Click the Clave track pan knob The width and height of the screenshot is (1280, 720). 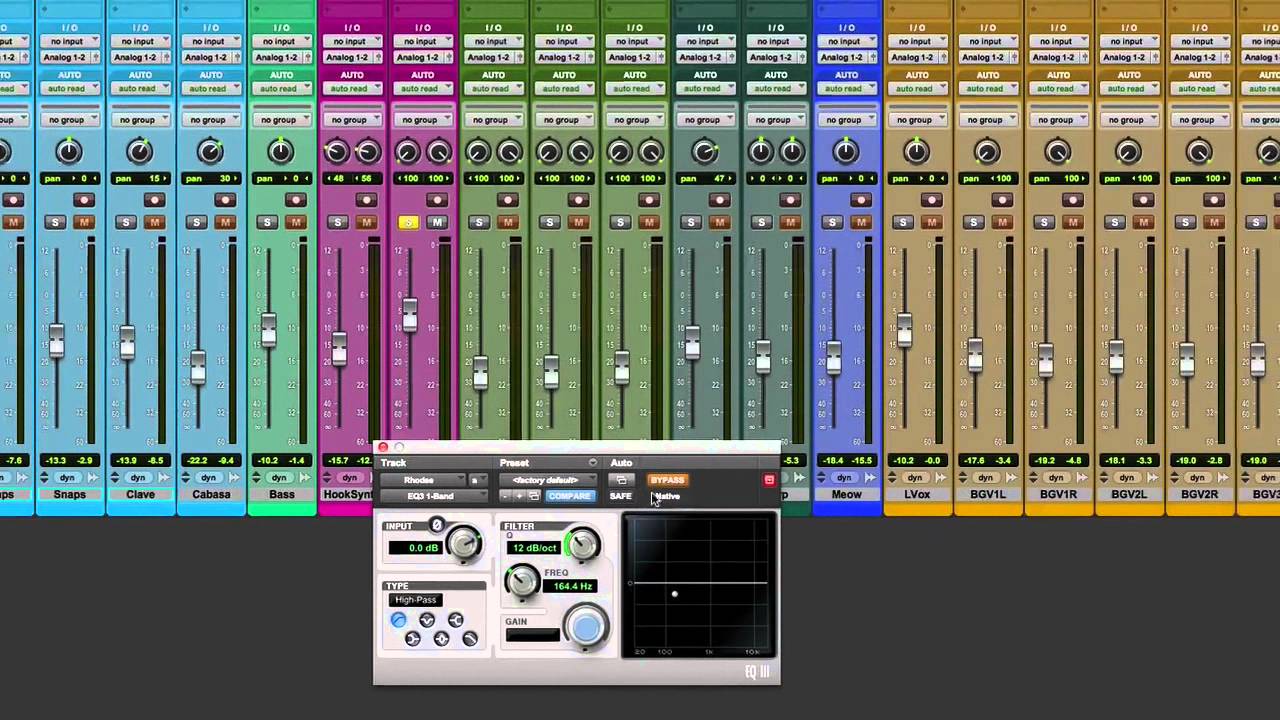tap(139, 152)
